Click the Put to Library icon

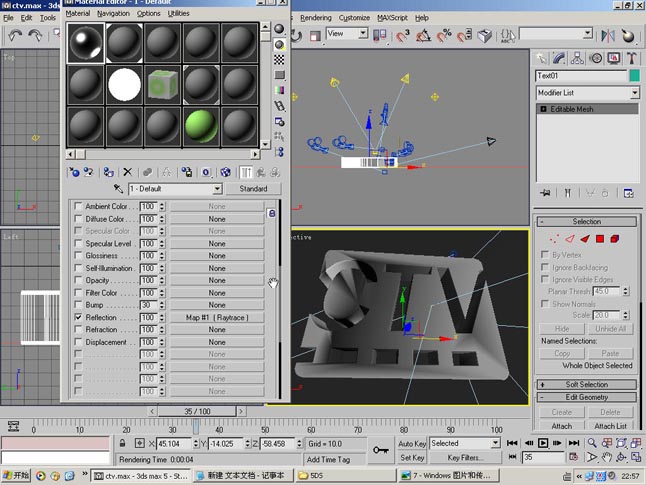click(187, 172)
